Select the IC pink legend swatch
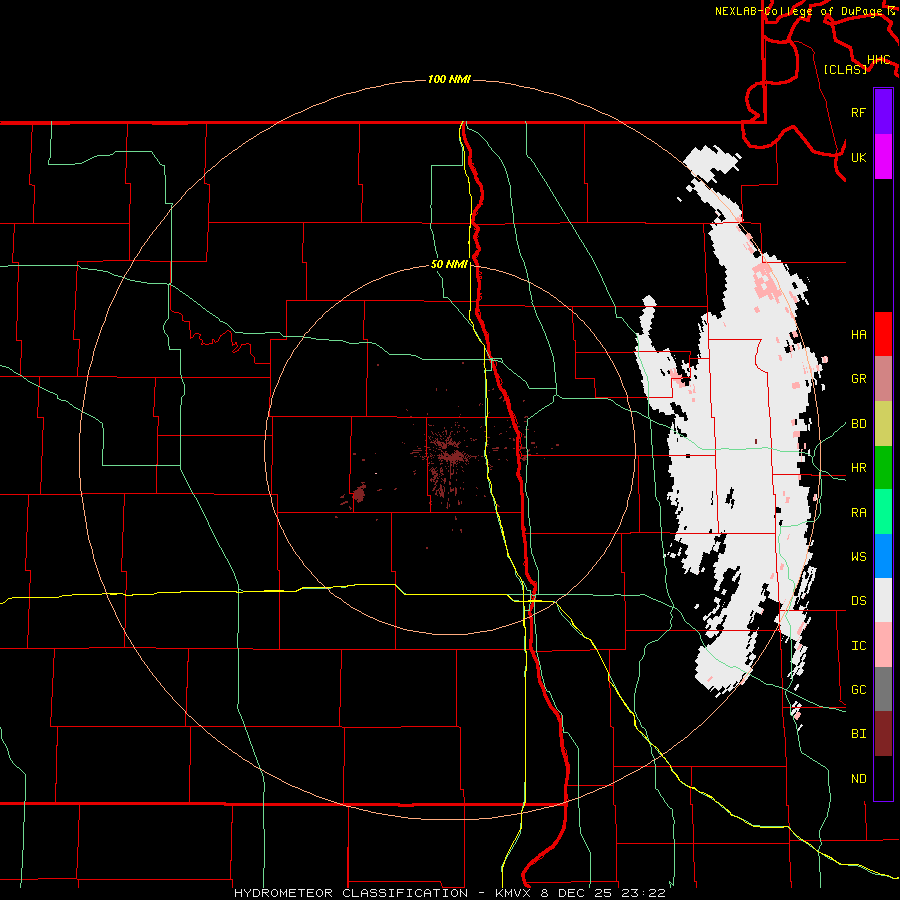 point(883,645)
